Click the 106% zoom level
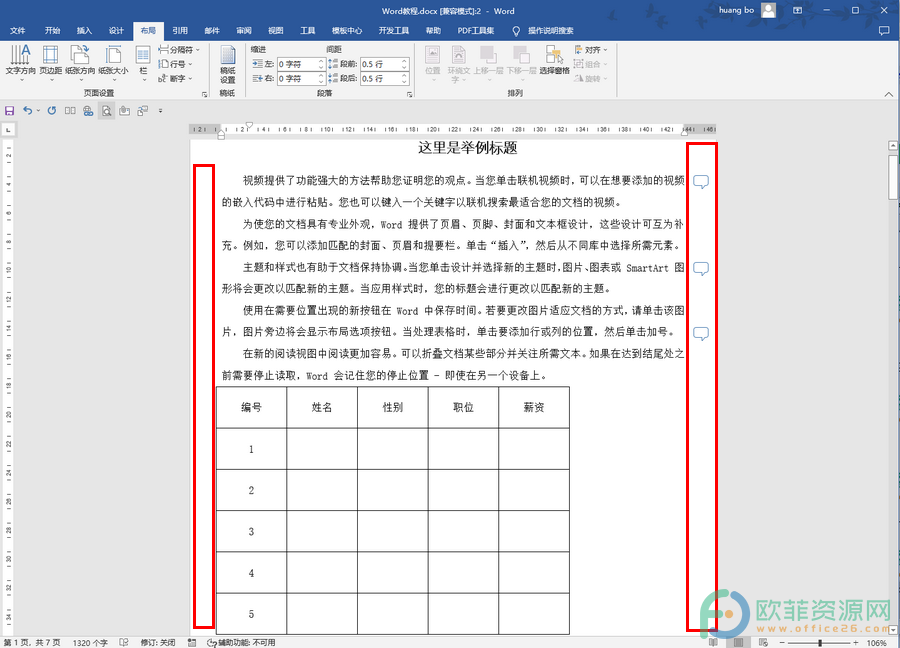Viewport: 900px width, 648px height. coord(876,643)
